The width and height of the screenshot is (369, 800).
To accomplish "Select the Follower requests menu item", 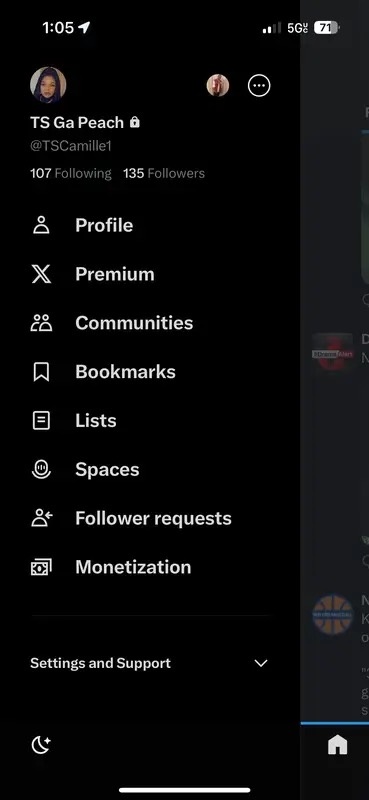I will point(153,518).
